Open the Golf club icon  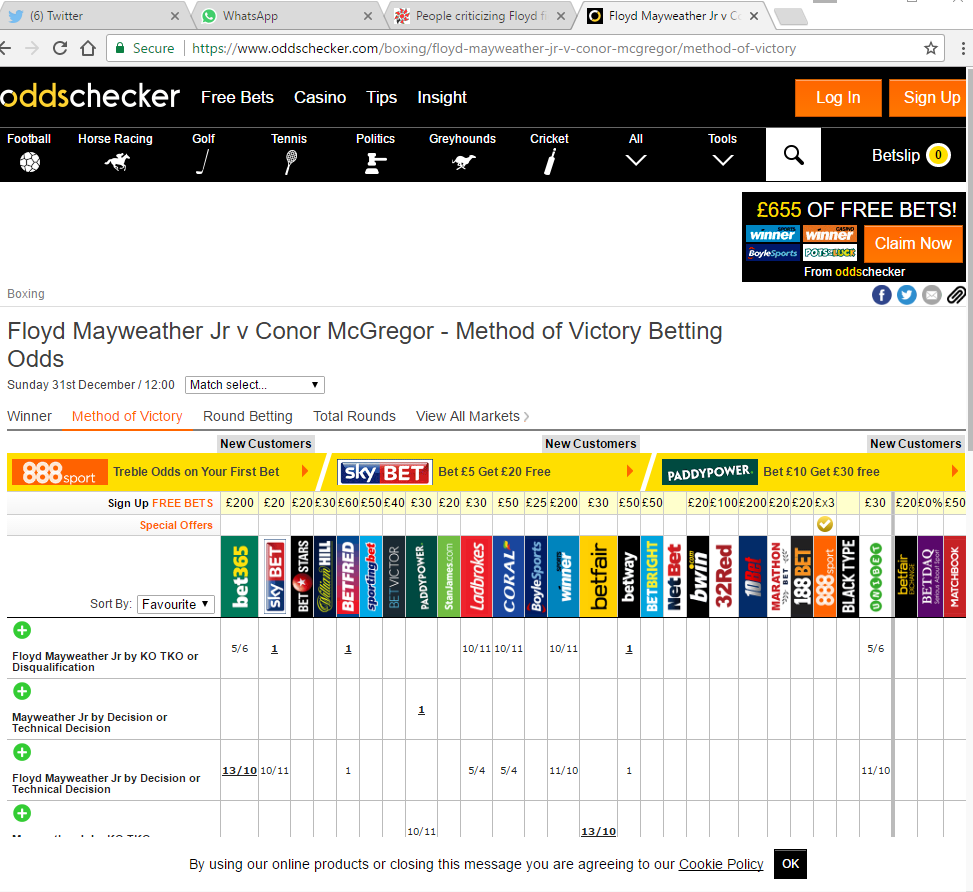(x=203, y=162)
